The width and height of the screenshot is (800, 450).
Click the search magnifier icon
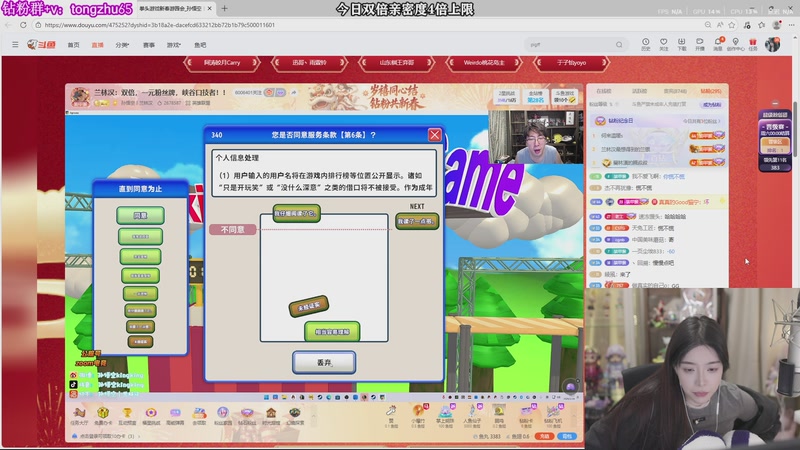pyautogui.click(x=619, y=45)
